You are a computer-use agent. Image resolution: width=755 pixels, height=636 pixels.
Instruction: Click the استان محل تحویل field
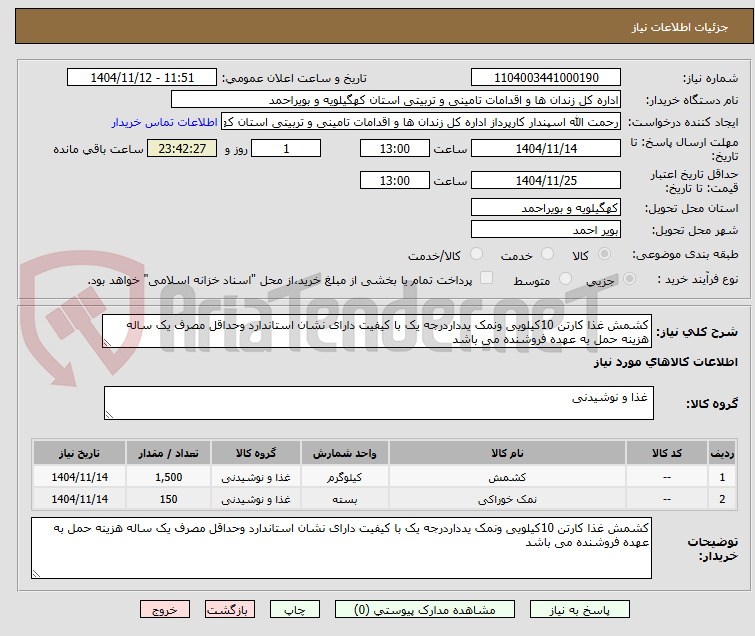pyautogui.click(x=546, y=208)
